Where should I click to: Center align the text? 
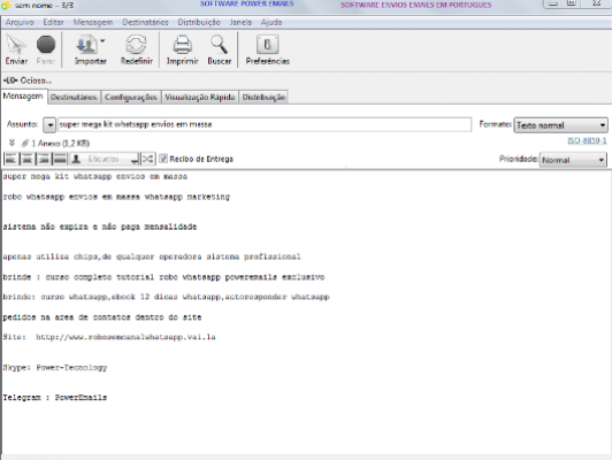coord(27,159)
